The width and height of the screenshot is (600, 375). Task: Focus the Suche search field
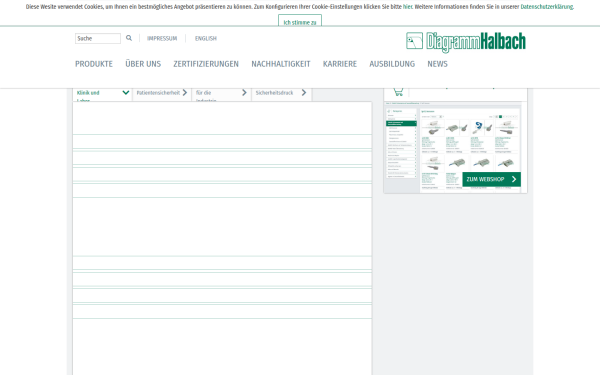coord(98,38)
